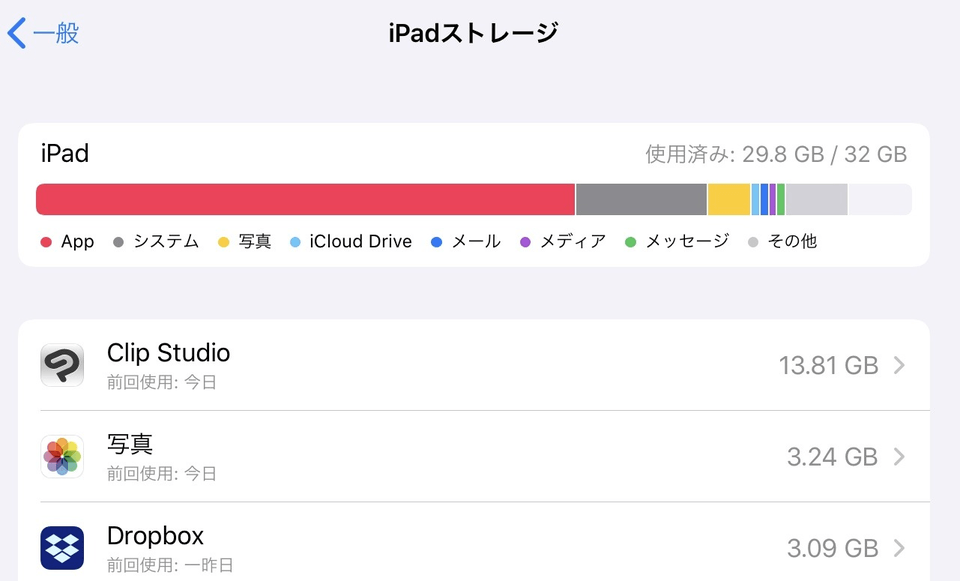
Task: Click the gray システム legend dot
Action: tap(119, 242)
